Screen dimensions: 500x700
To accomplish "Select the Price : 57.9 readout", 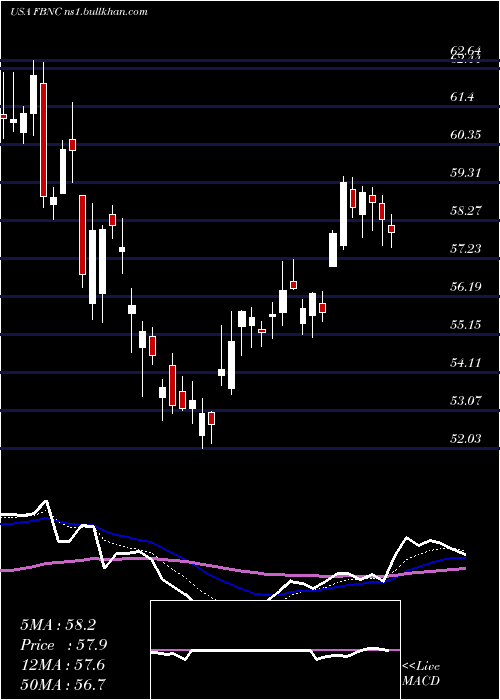I will point(64,645).
